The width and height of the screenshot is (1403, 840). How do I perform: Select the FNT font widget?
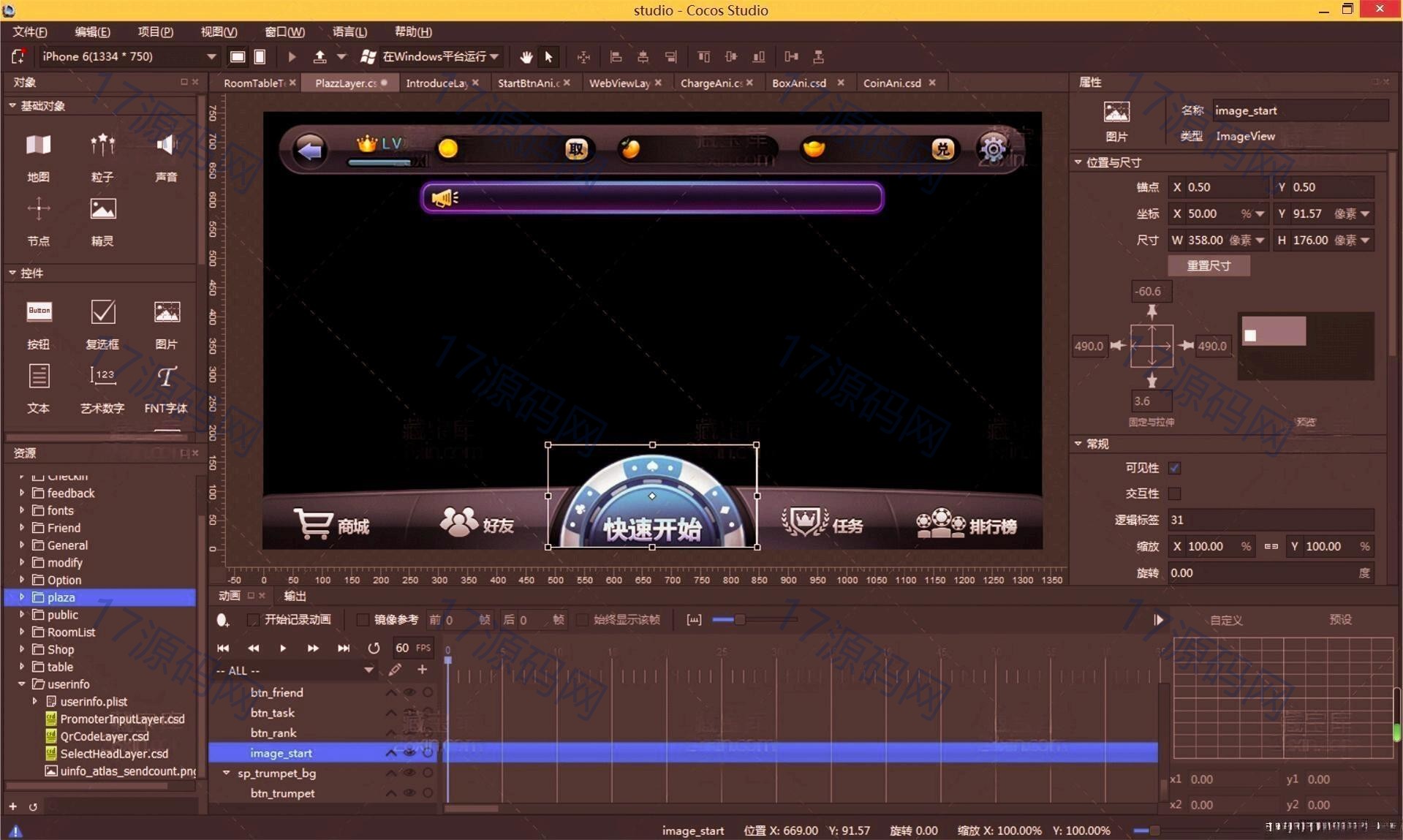tap(166, 378)
